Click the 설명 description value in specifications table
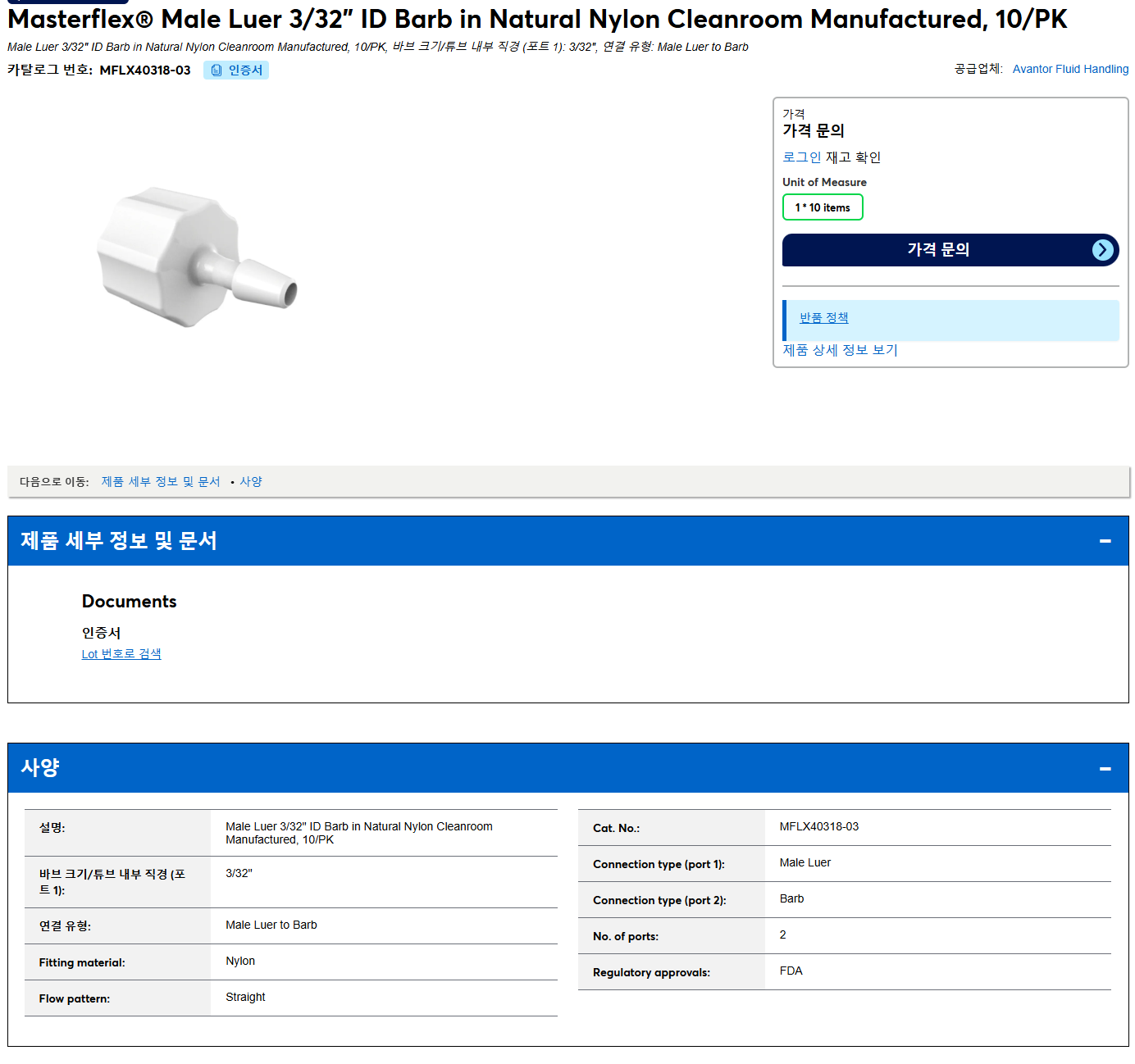Viewport: 1135px width, 1064px height. coord(359,834)
